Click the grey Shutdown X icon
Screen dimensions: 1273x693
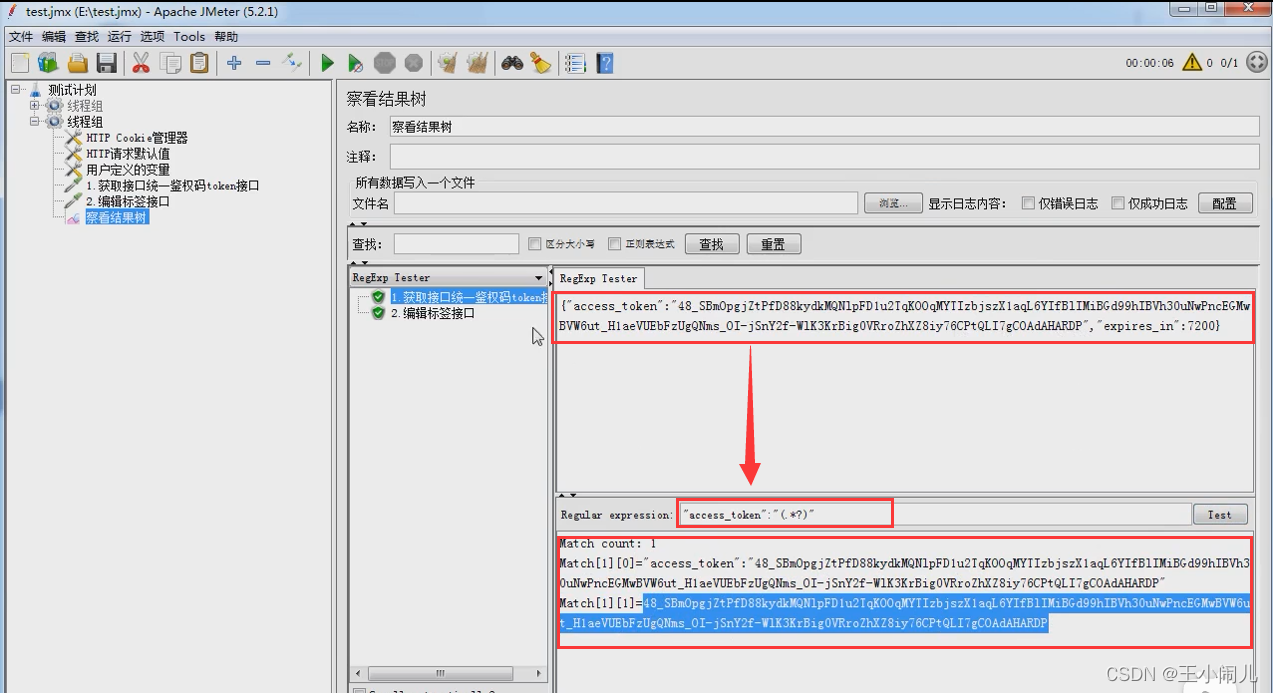click(413, 63)
